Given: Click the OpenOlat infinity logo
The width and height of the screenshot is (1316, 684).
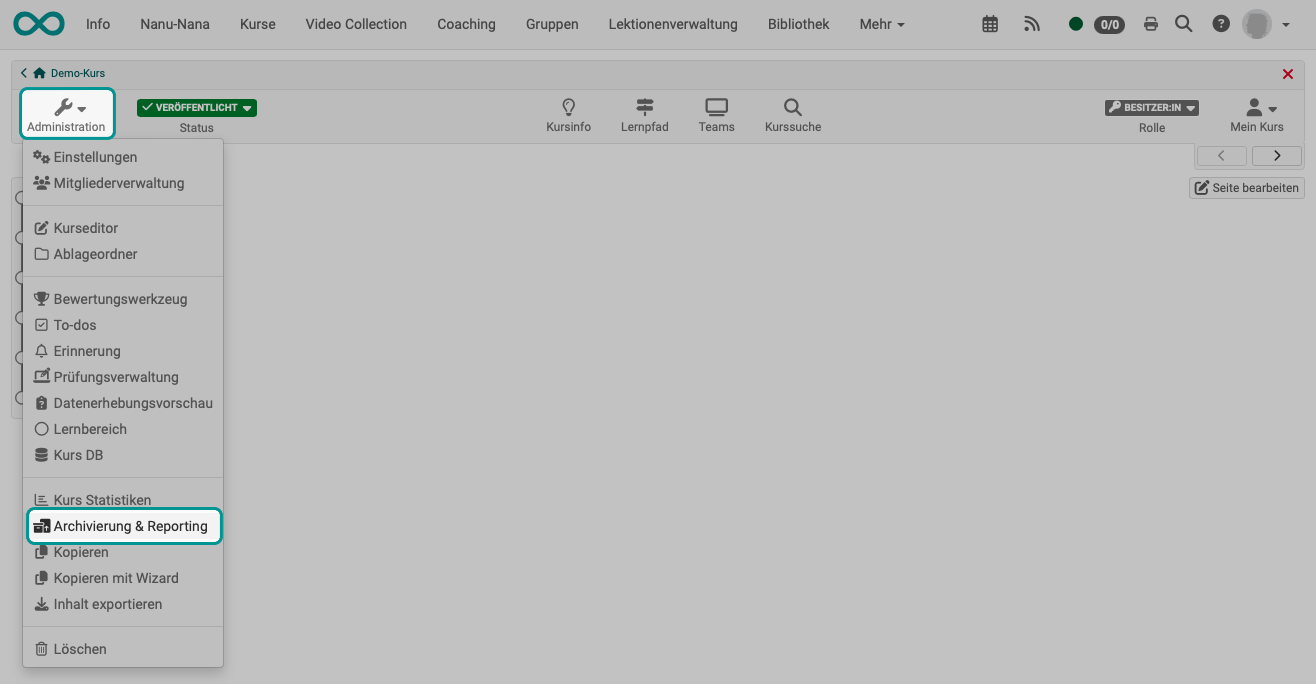Looking at the screenshot, I should (x=38, y=23).
